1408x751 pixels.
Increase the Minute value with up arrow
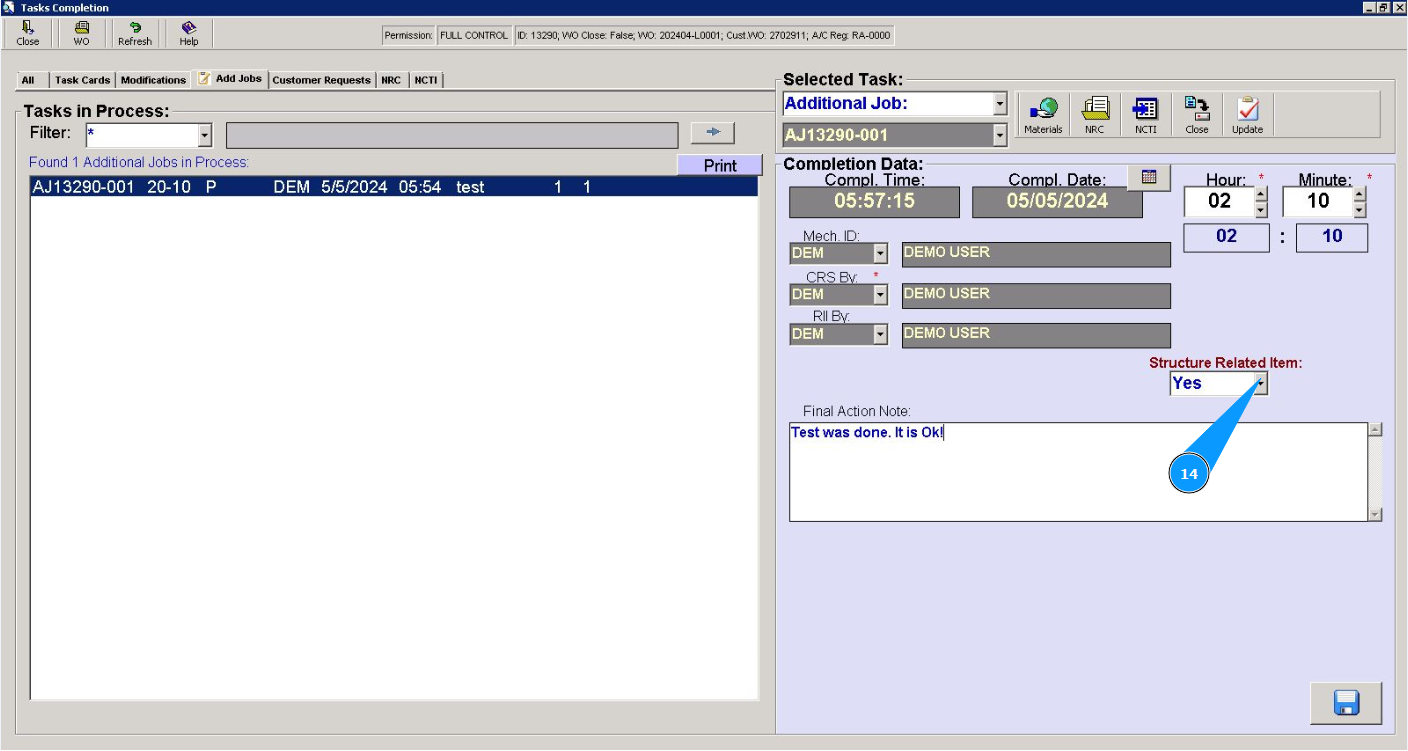click(x=1359, y=194)
